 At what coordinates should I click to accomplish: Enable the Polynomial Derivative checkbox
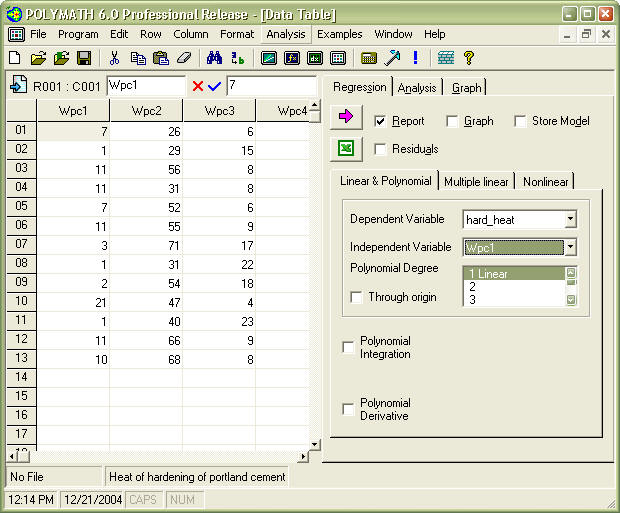pyautogui.click(x=348, y=409)
